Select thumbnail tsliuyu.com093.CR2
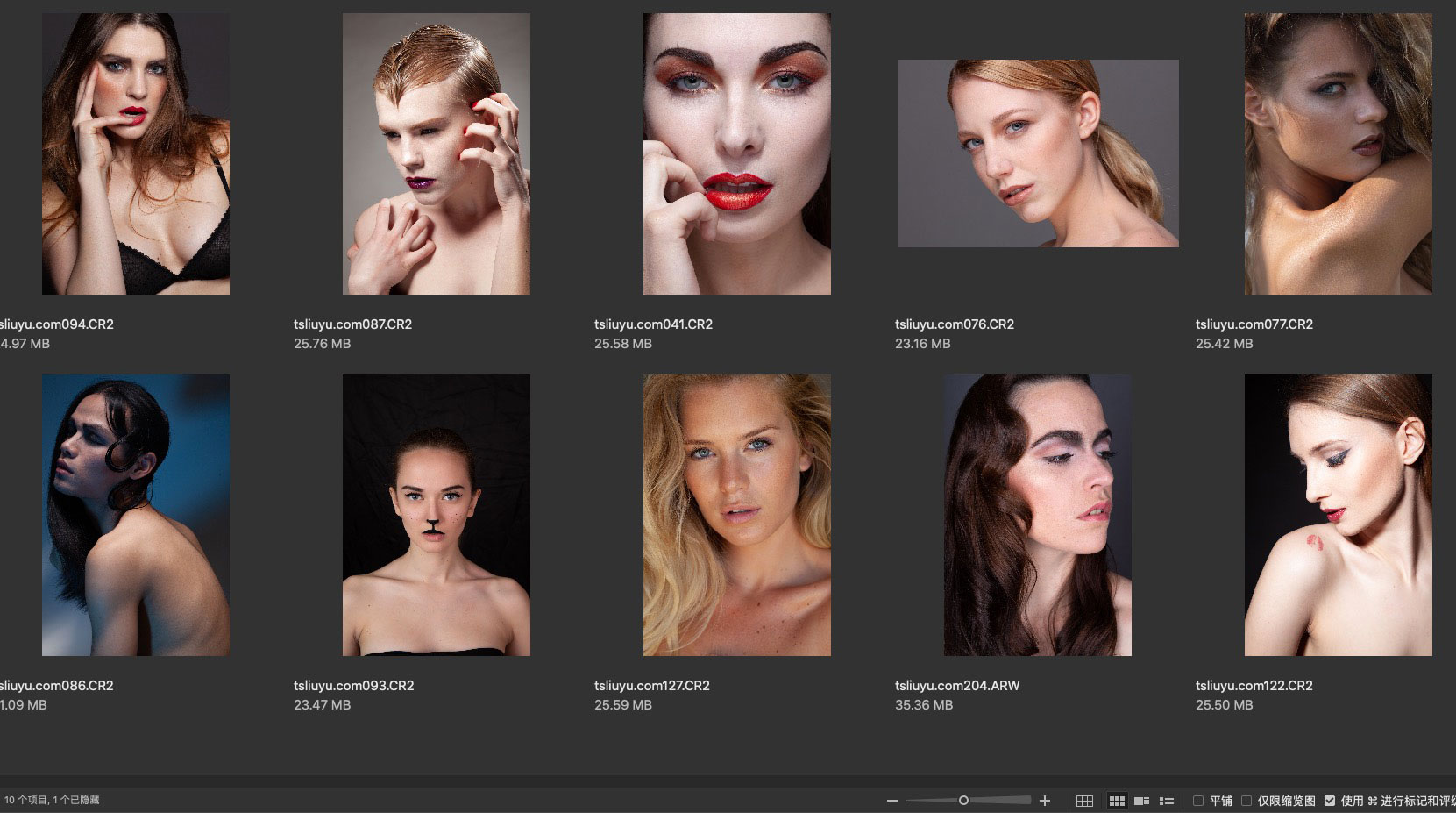 click(x=436, y=515)
